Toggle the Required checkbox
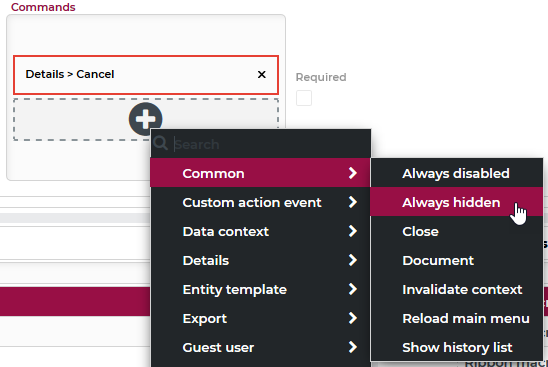The width and height of the screenshot is (548, 367). pos(304,98)
